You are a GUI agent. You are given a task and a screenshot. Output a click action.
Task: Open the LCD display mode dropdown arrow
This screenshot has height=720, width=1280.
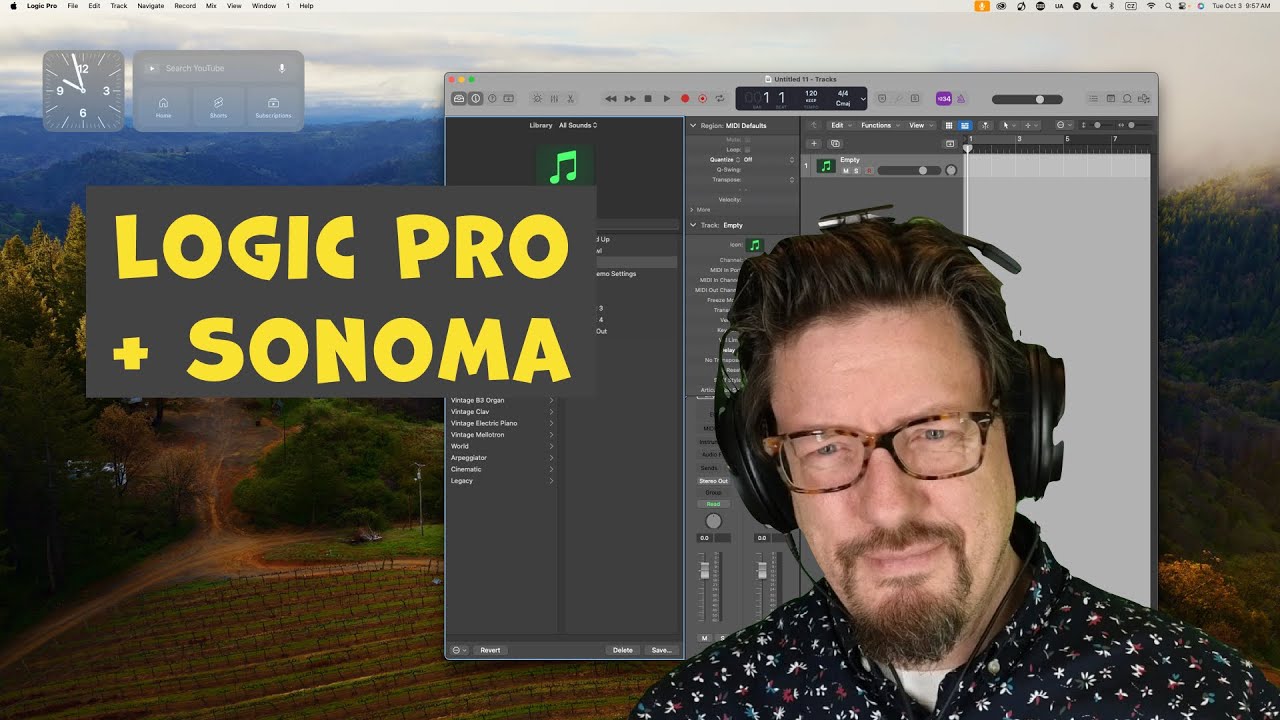click(863, 99)
